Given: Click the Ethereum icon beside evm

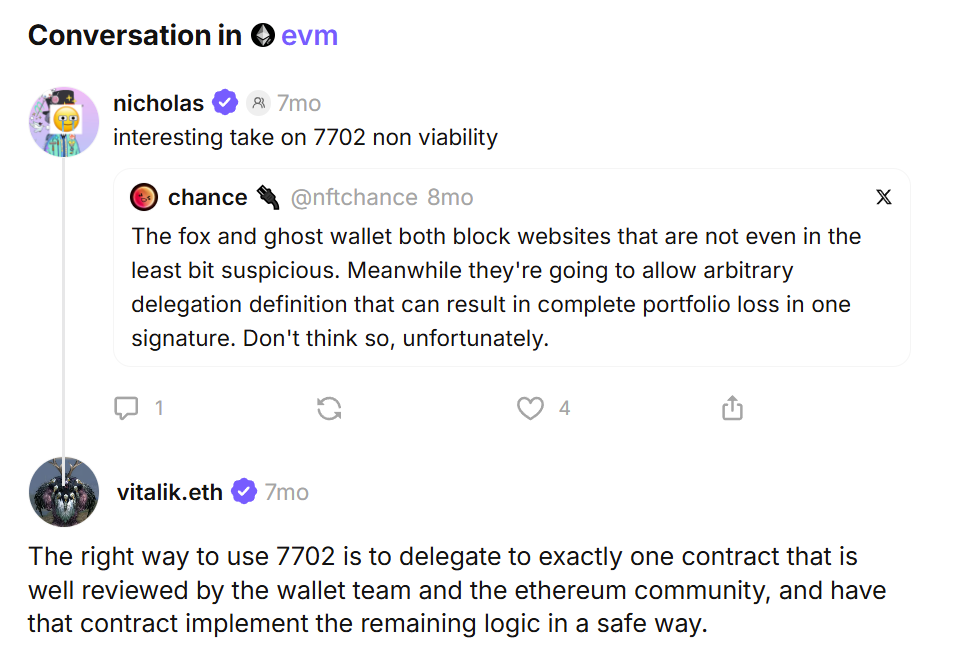Looking at the screenshot, I should [x=262, y=36].
